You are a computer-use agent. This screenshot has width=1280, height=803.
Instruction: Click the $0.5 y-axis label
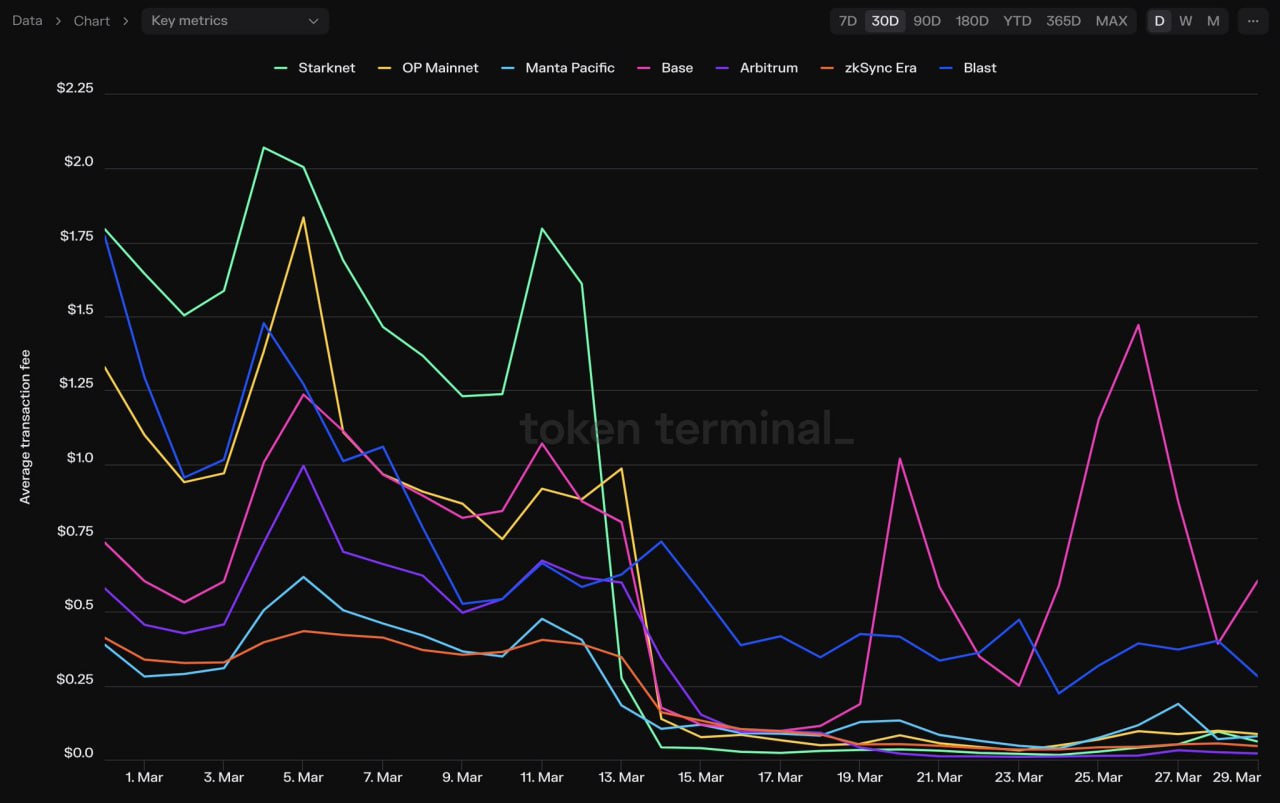pyautogui.click(x=79, y=605)
